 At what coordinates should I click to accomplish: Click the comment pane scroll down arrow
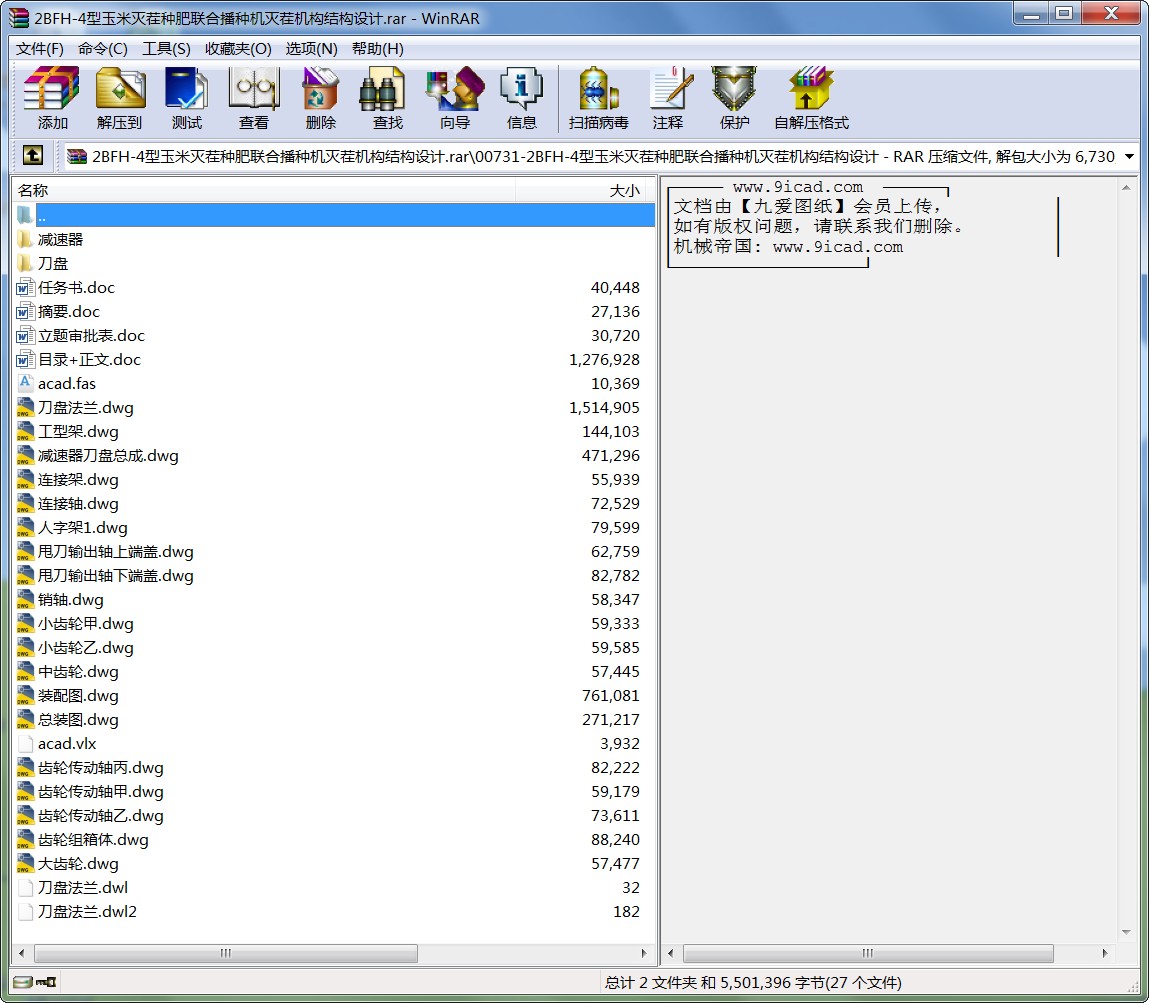1126,932
